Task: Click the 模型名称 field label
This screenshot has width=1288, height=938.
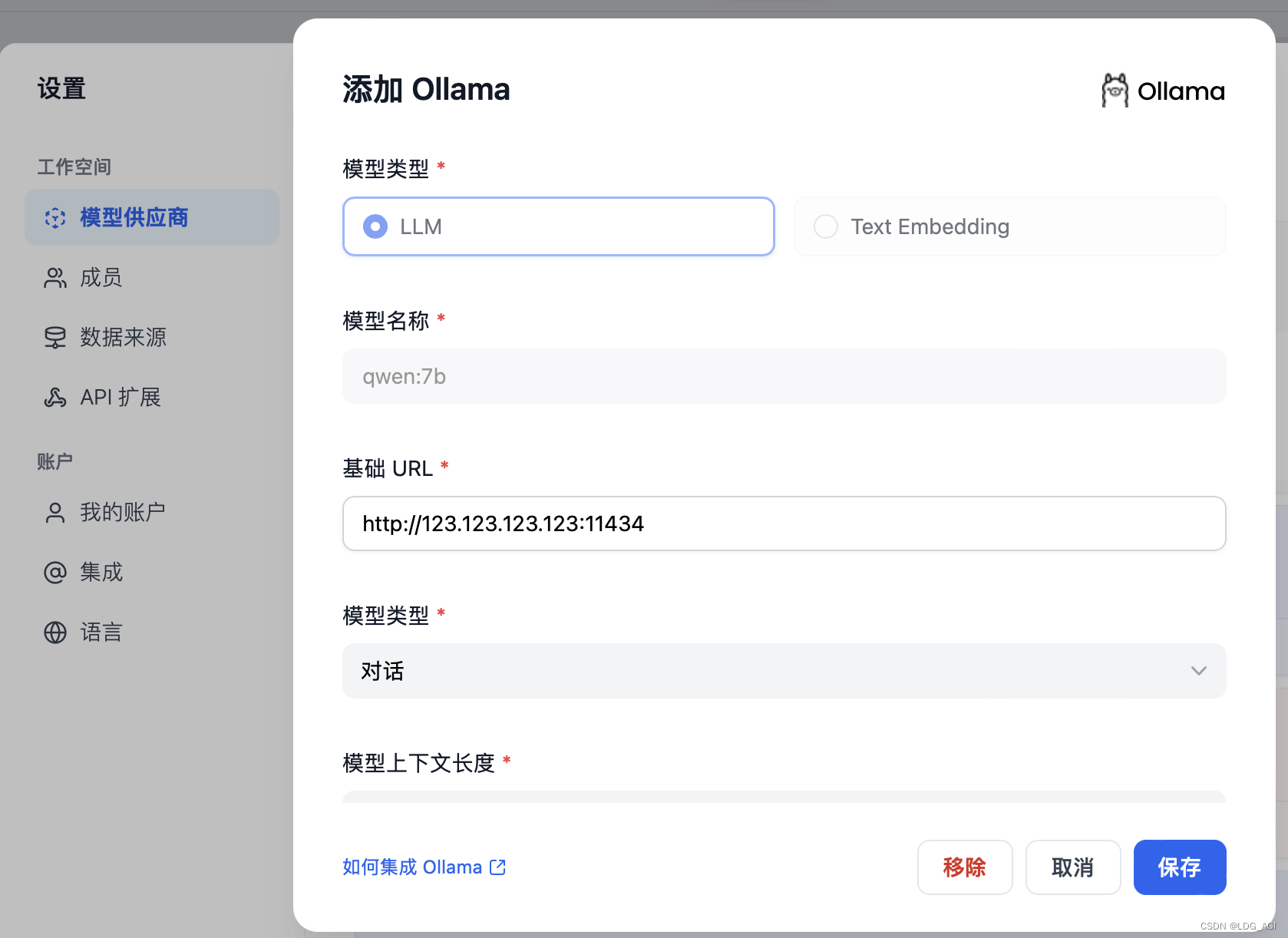Action: (386, 321)
